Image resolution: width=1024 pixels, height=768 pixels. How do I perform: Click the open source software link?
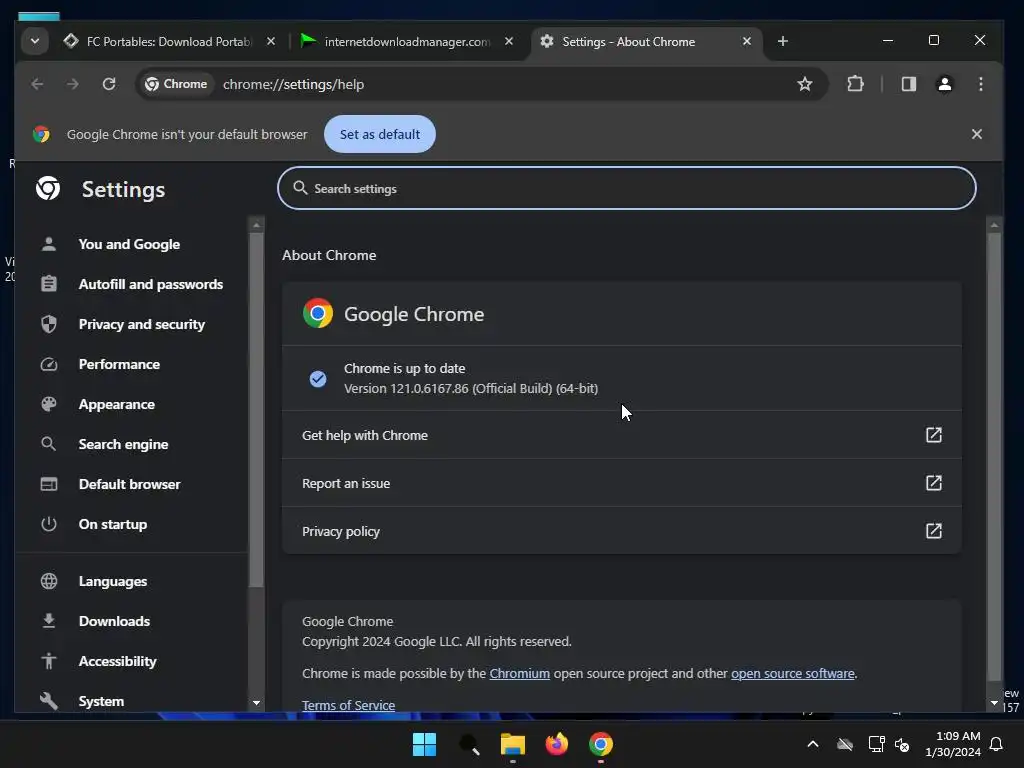tap(793, 673)
